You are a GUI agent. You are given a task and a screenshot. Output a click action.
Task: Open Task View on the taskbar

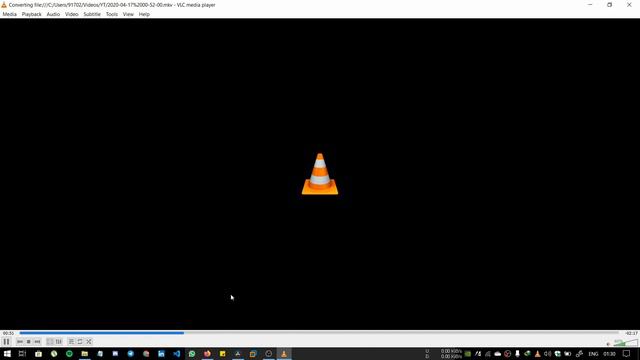(22, 354)
